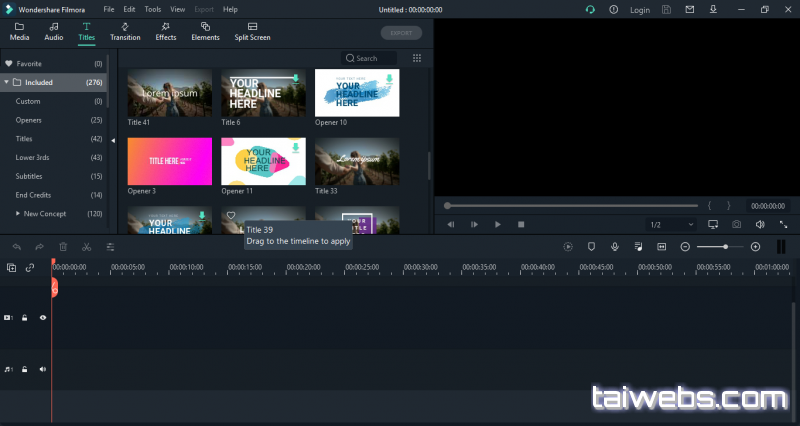Click the timeline zoom slider handle

[x=725, y=246]
